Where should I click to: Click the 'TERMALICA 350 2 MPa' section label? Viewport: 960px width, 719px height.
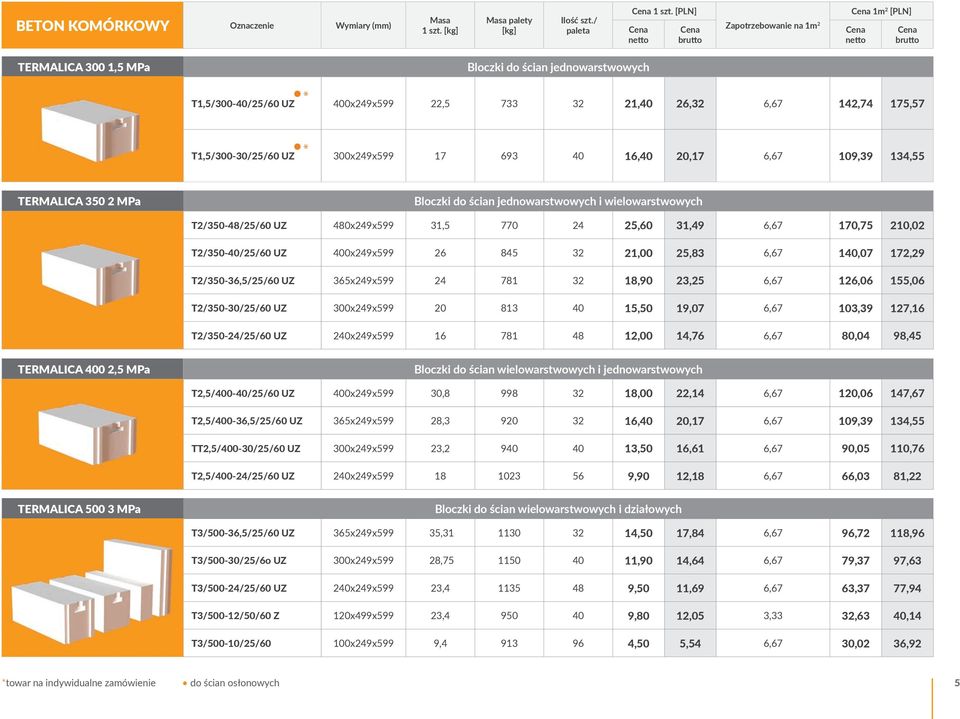[x=79, y=201]
